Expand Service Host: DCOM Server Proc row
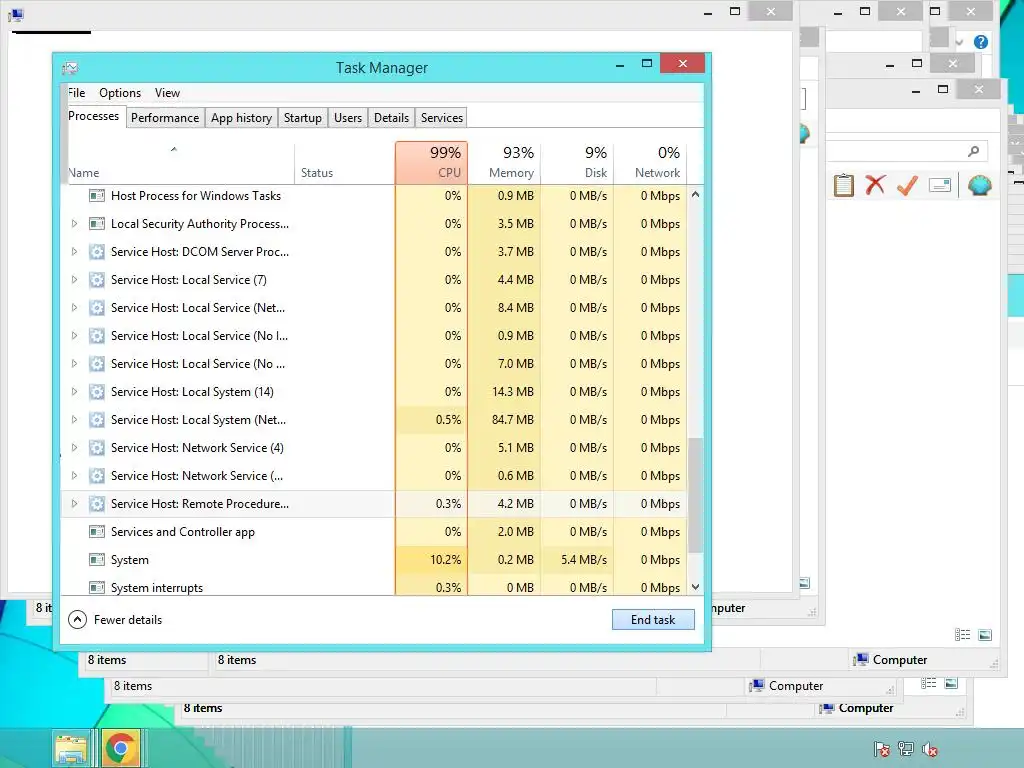This screenshot has width=1024, height=768. pyautogui.click(x=74, y=251)
